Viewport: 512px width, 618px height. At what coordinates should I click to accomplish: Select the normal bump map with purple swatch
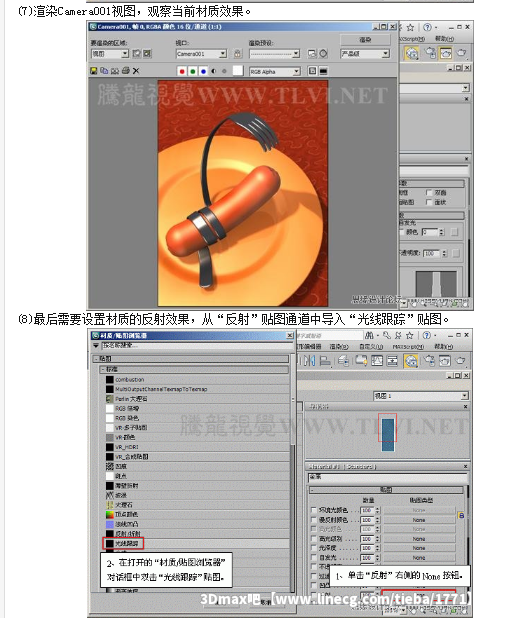tap(126, 524)
